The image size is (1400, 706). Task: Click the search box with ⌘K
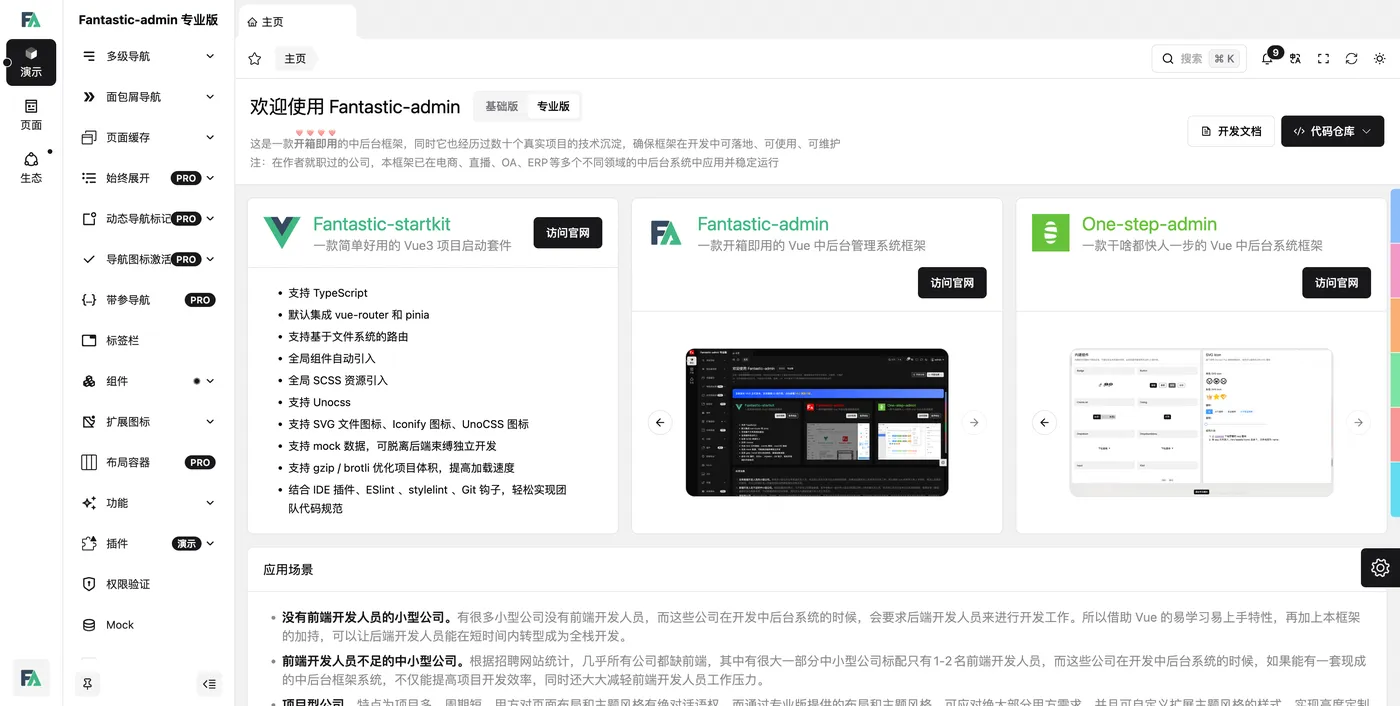(x=1198, y=59)
